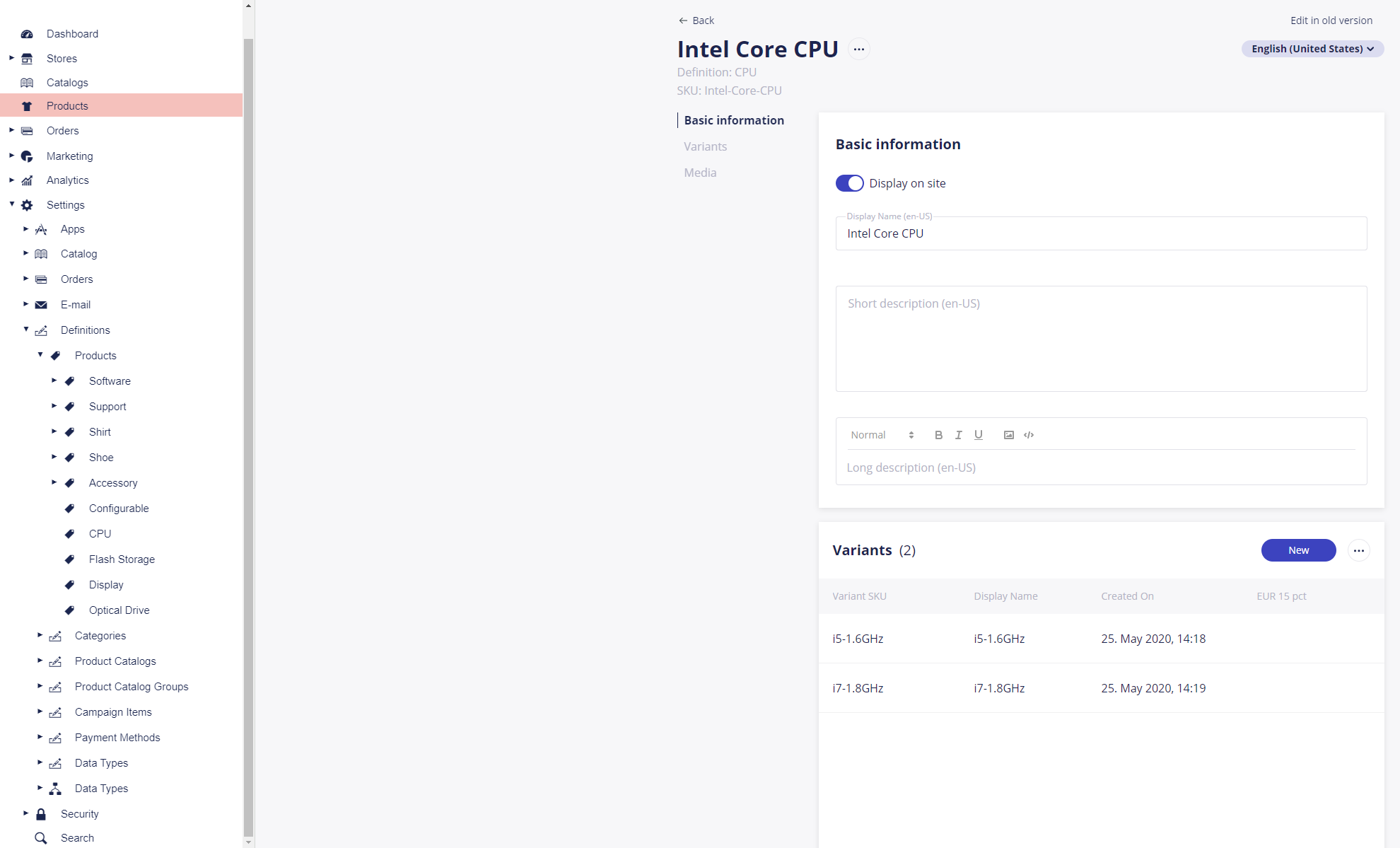Collapse the Definitions tree node
Screen dimensions: 1400x848
tap(25, 330)
